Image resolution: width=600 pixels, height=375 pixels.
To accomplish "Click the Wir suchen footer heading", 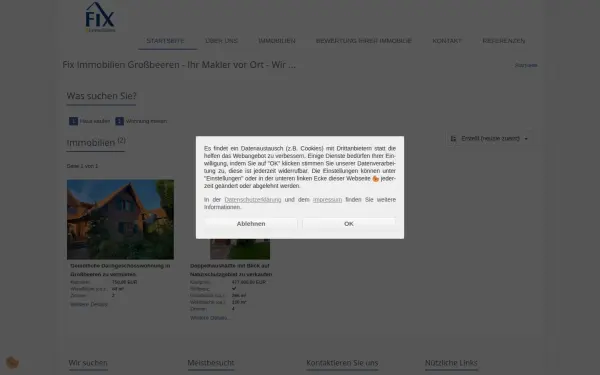I will pyautogui.click(x=88, y=363).
